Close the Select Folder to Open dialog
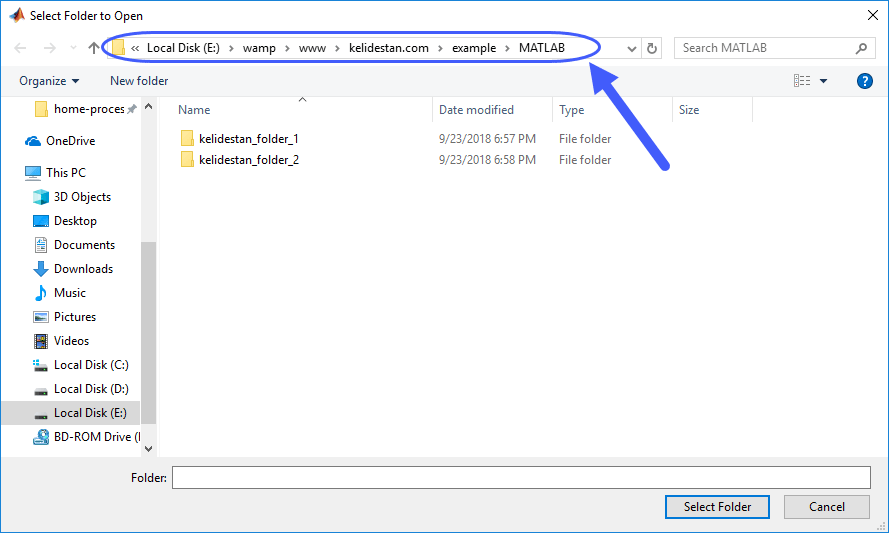The image size is (889, 533). click(873, 15)
